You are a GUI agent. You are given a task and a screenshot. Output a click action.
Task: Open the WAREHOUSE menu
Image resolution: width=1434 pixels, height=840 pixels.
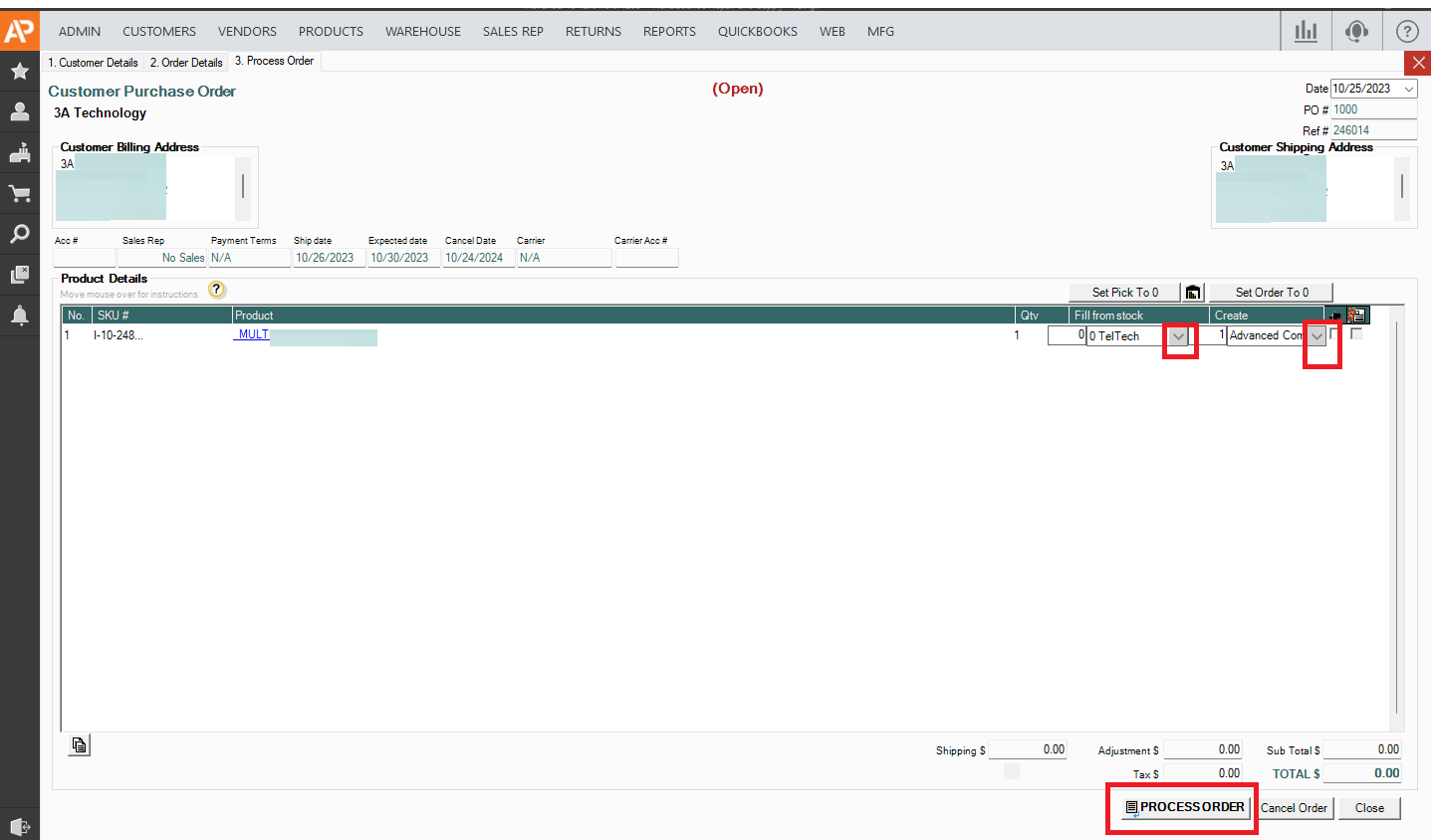point(422,32)
